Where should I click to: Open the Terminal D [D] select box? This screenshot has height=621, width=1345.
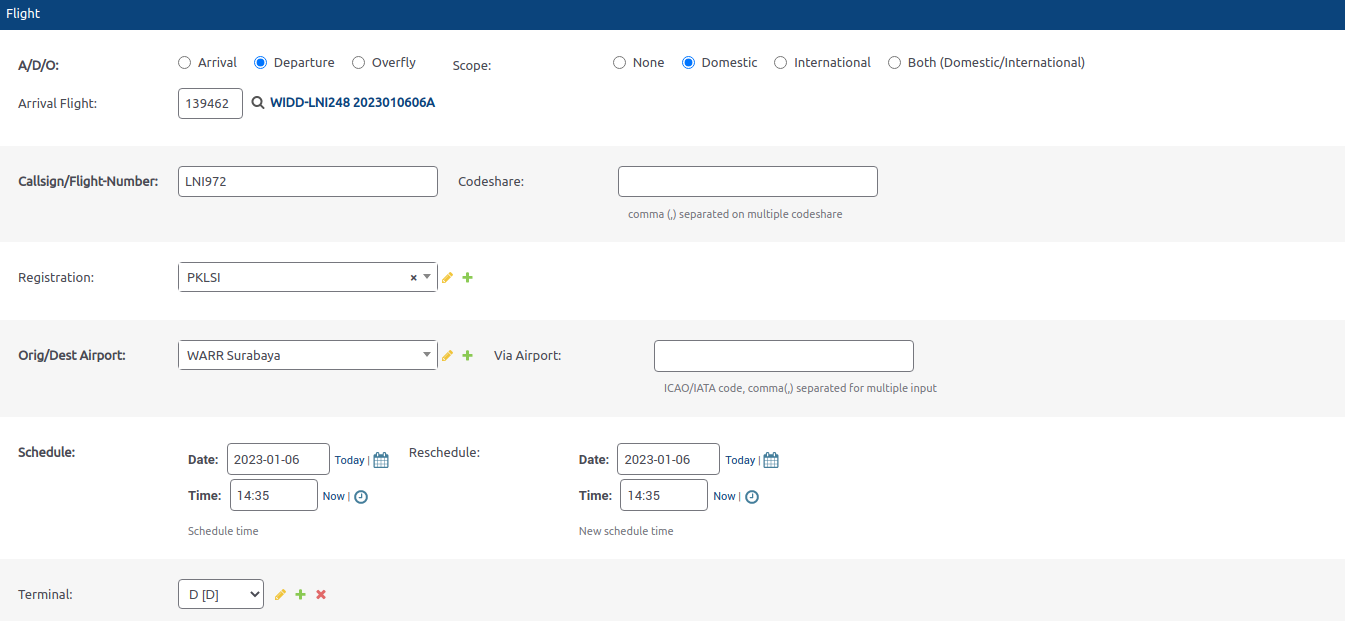pos(221,594)
